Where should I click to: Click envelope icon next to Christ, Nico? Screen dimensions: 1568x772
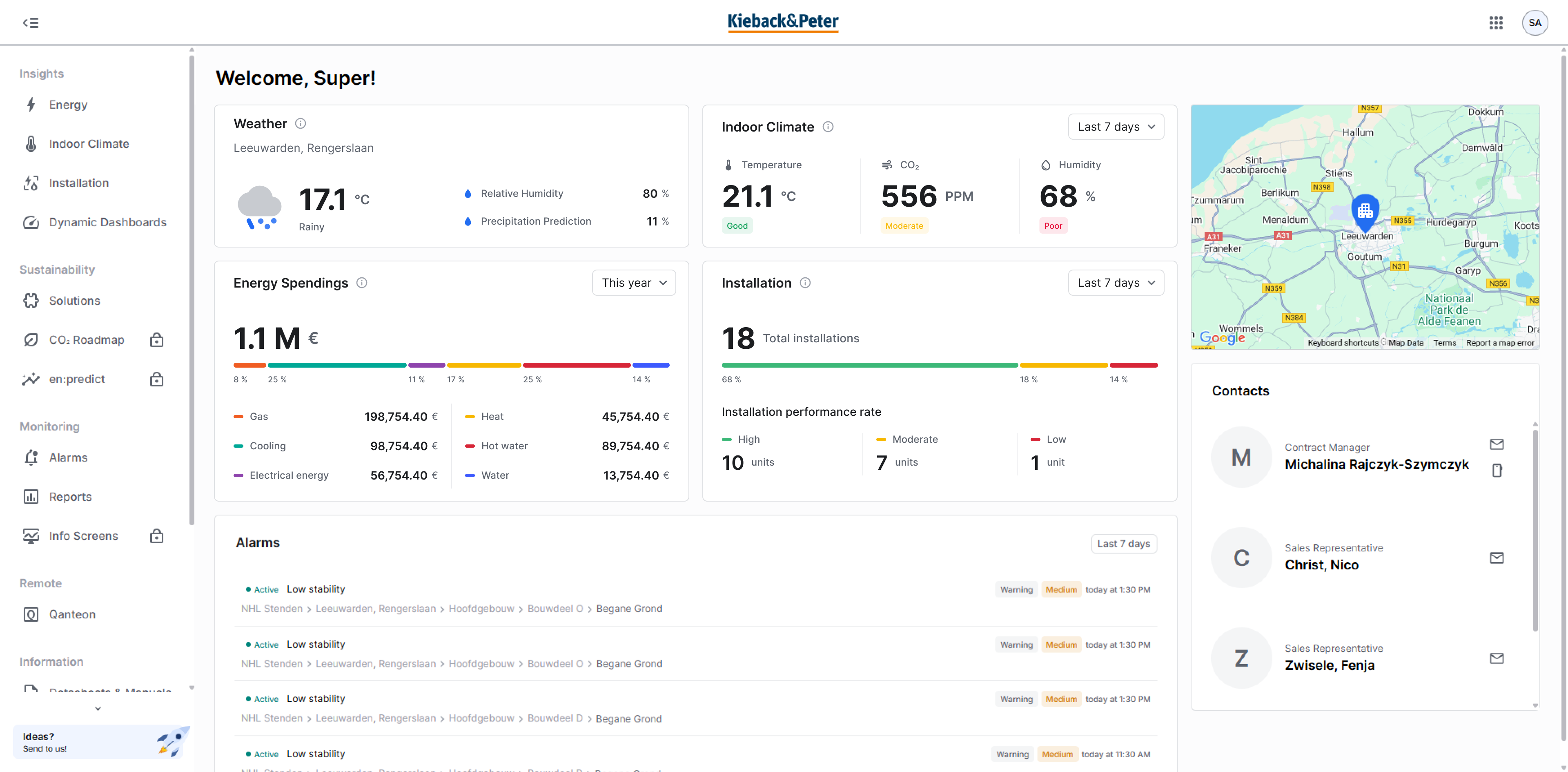(1496, 558)
